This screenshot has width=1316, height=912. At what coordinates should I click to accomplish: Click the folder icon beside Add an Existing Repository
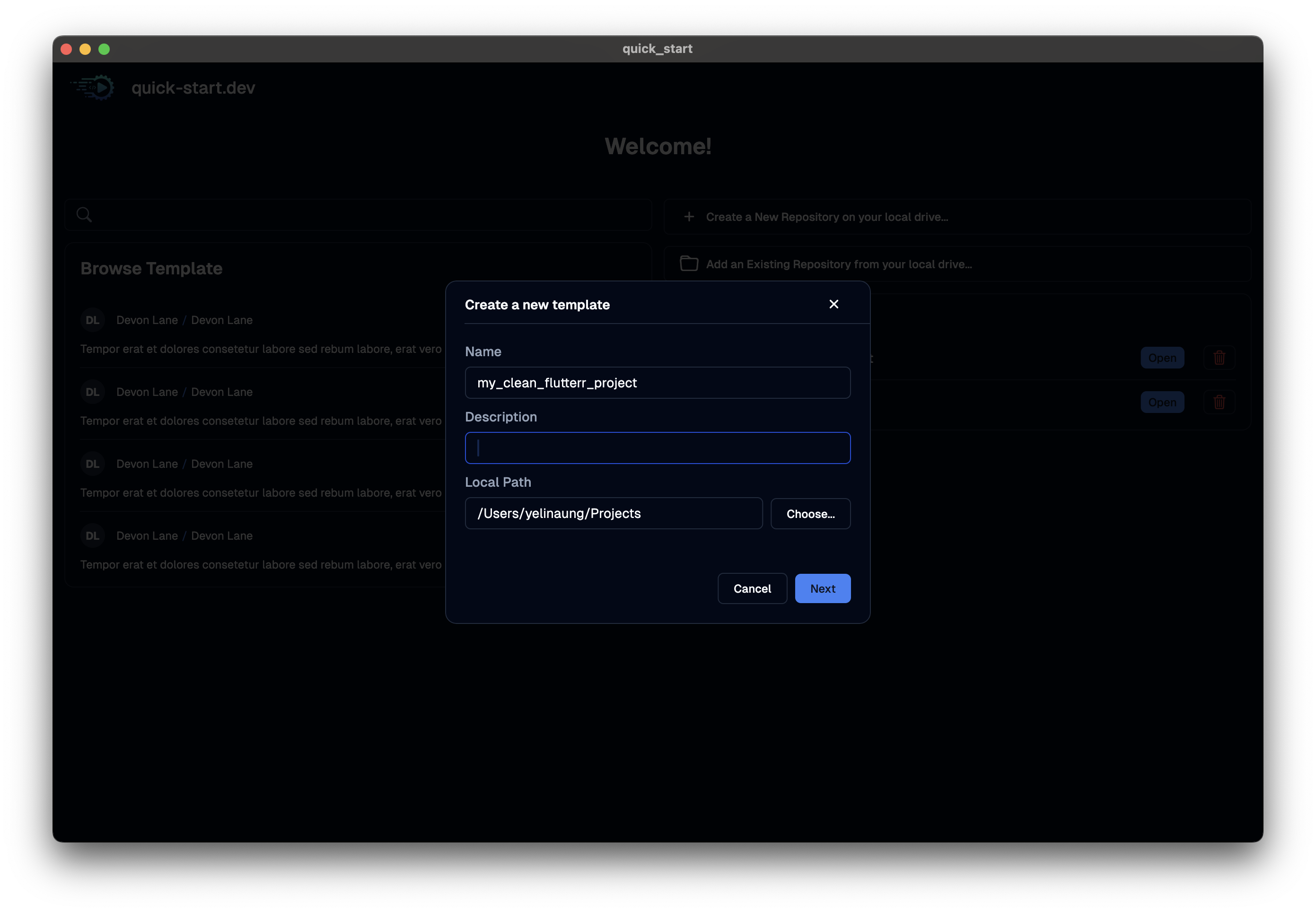688,263
